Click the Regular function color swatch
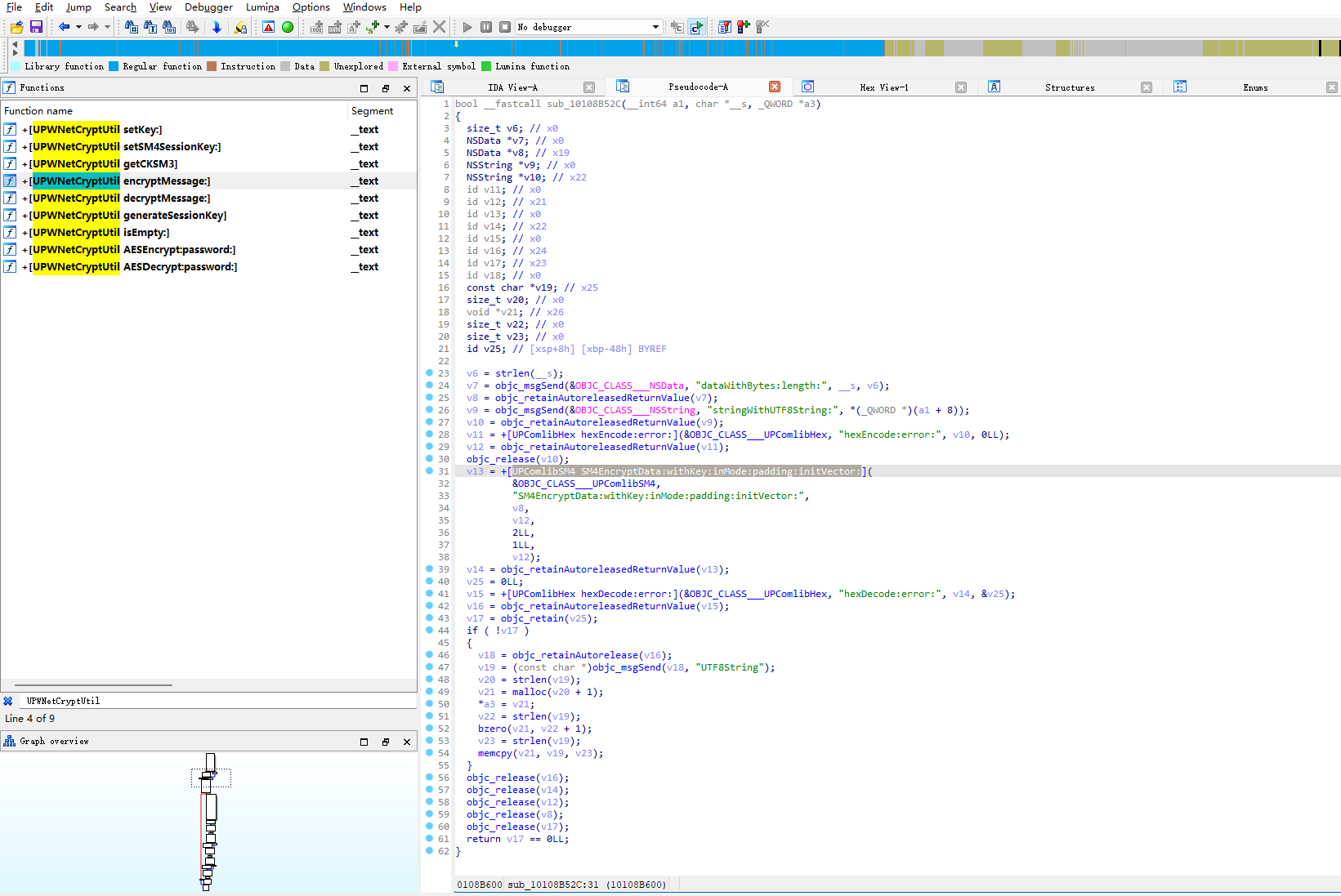 (114, 67)
